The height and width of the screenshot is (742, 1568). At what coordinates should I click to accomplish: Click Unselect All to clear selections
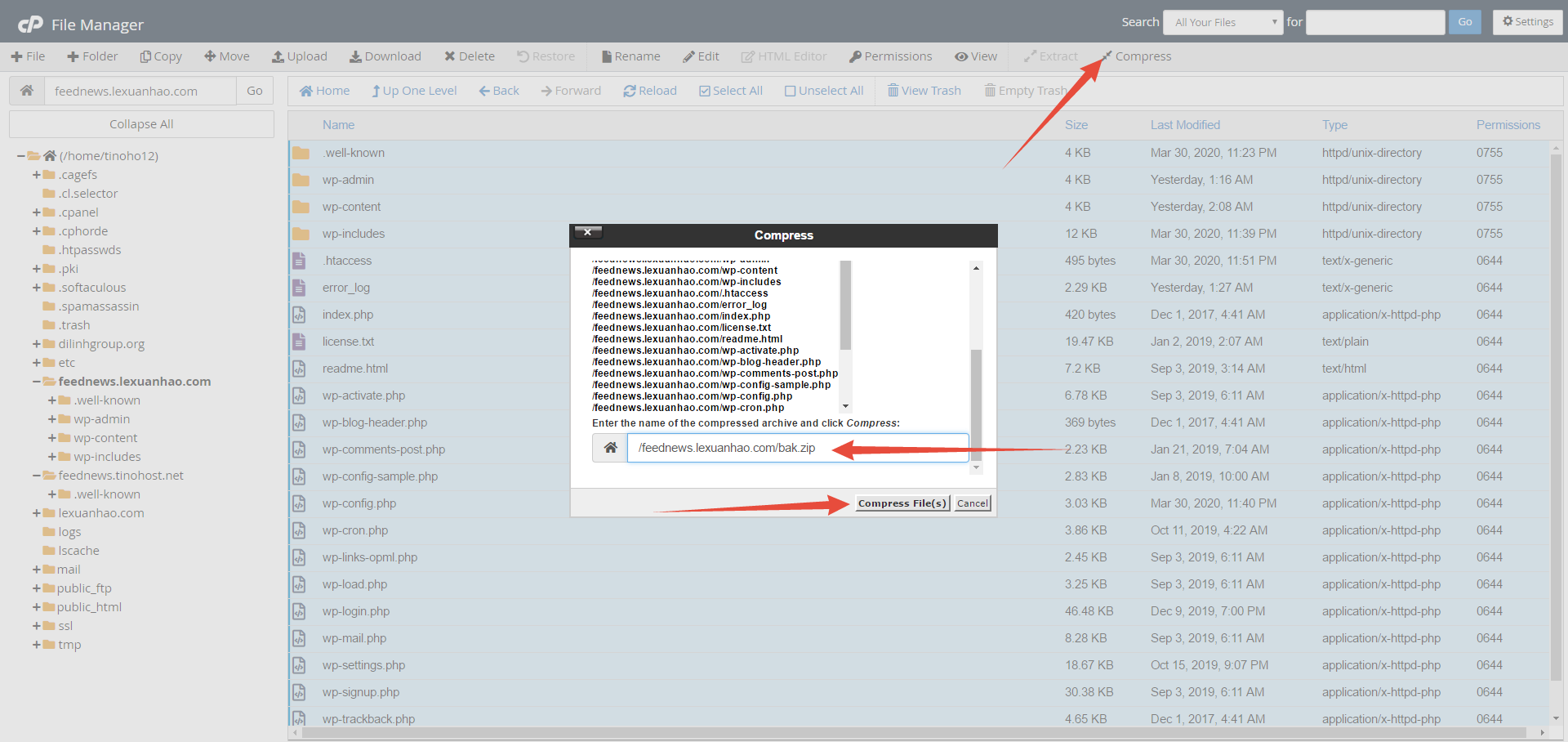click(x=823, y=90)
